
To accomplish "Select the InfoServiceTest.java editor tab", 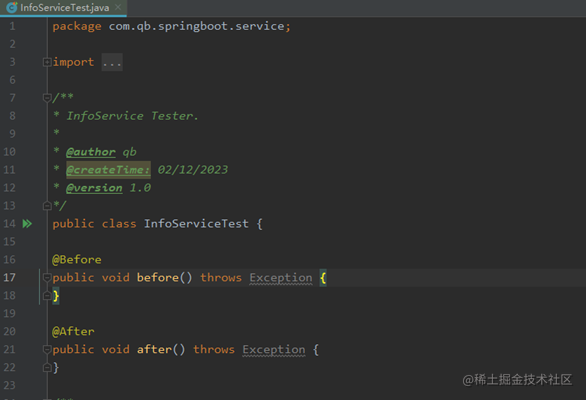I will pyautogui.click(x=64, y=7).
